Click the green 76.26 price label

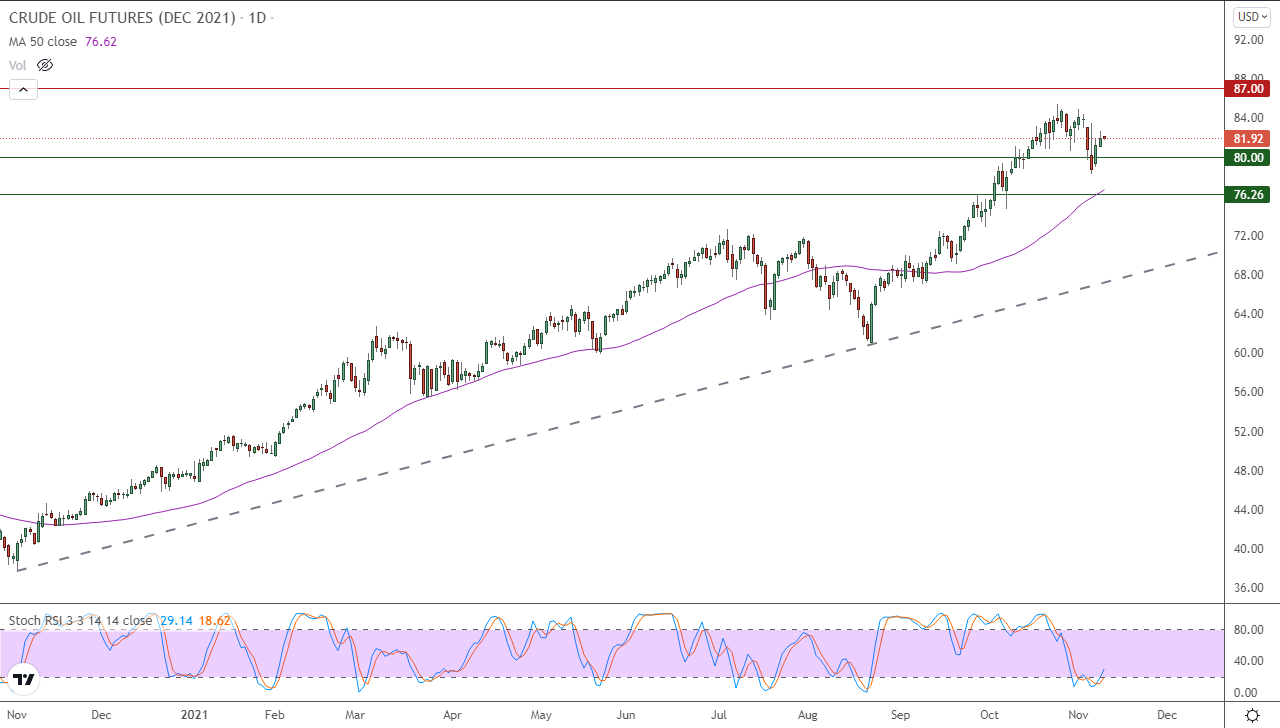[x=1249, y=195]
